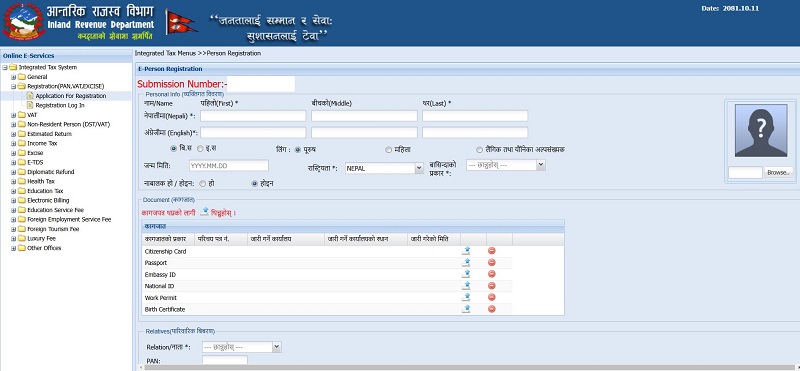This screenshot has height=371, width=800.
Task: Select हो for the minor question
Action: coord(203,183)
